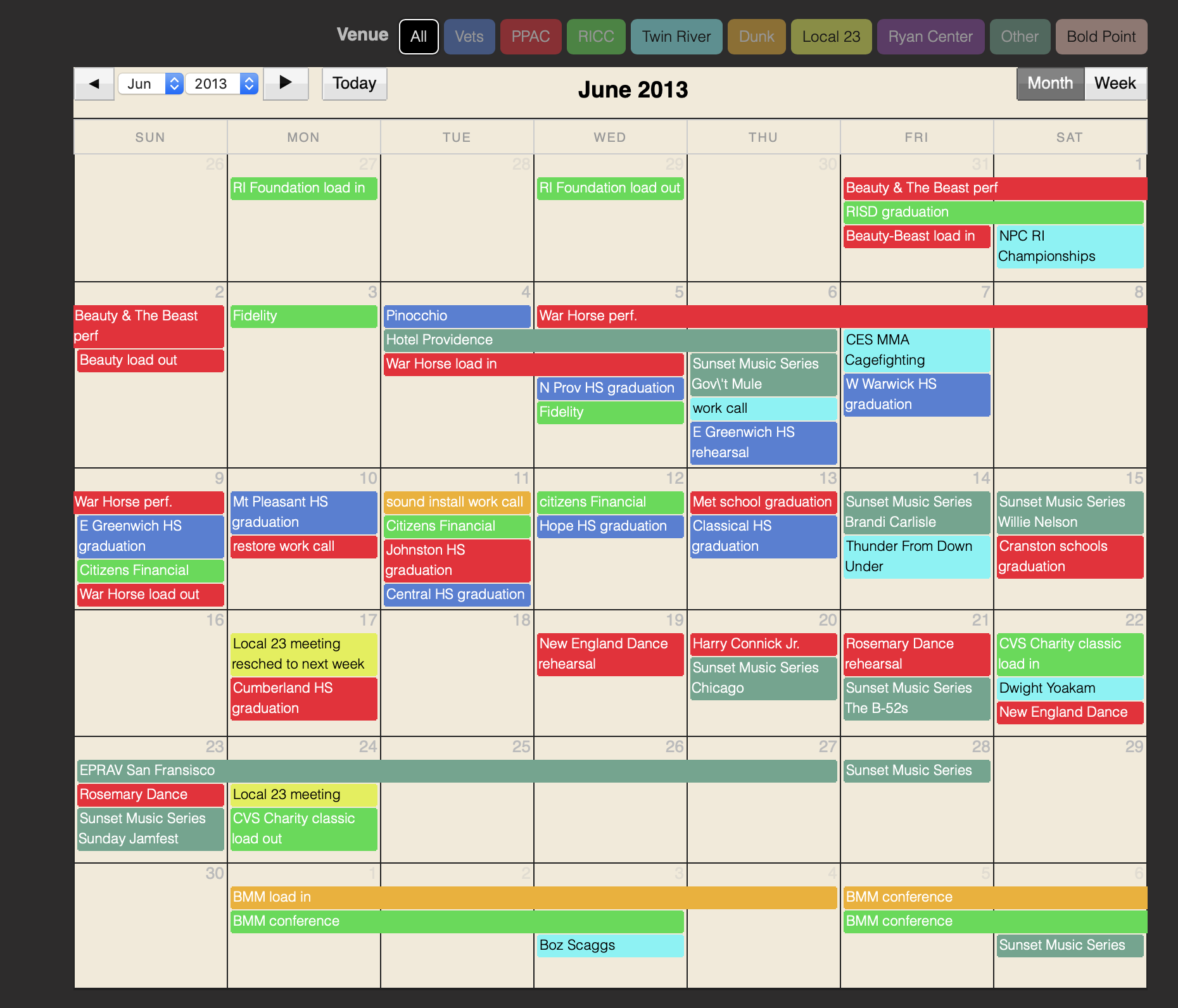Open Harry Connick Jr. event
The image size is (1178, 1008).
(763, 644)
